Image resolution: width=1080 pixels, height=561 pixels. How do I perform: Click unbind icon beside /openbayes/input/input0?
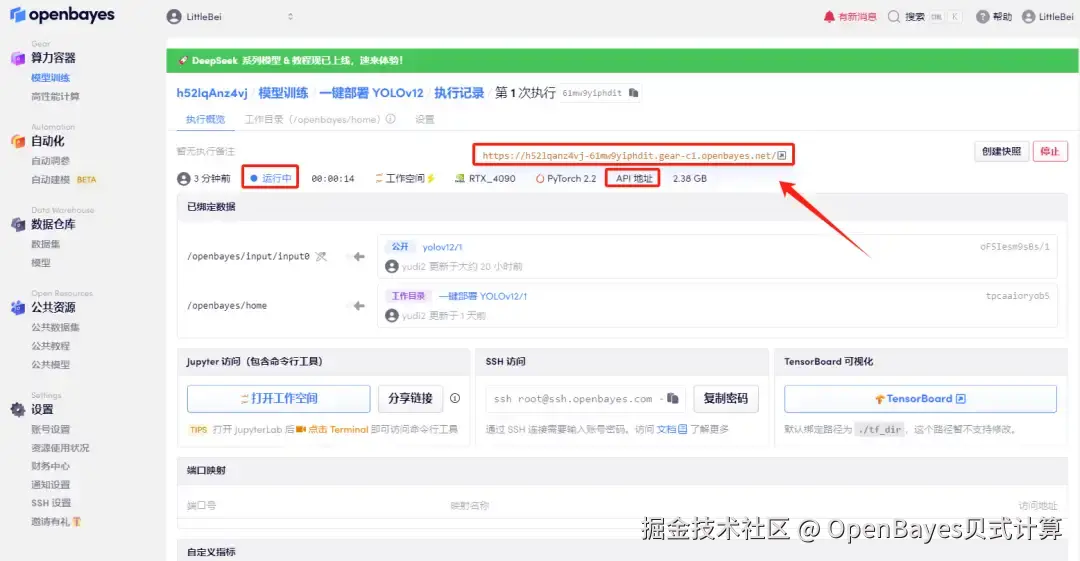(321, 256)
